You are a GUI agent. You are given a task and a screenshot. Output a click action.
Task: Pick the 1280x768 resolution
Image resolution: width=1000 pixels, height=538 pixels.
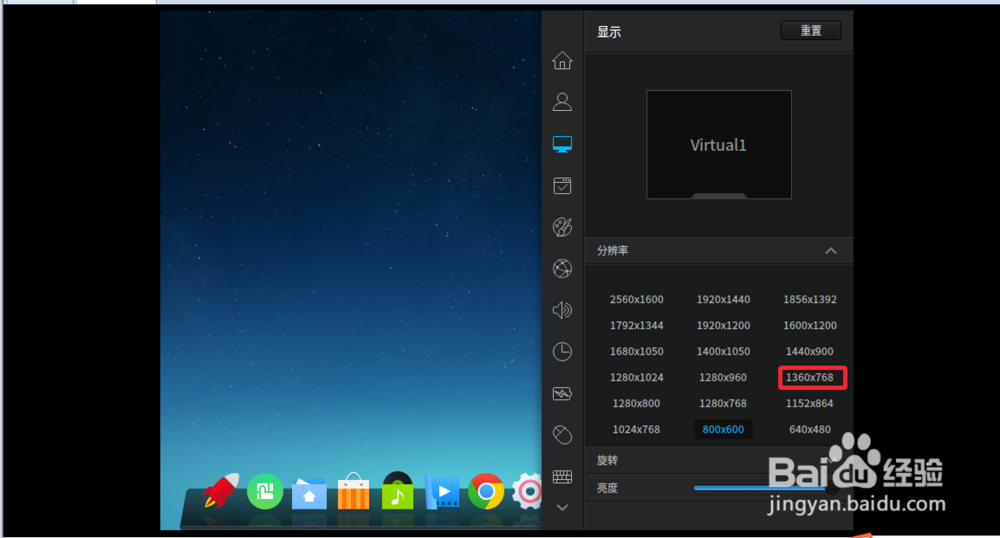(723, 404)
